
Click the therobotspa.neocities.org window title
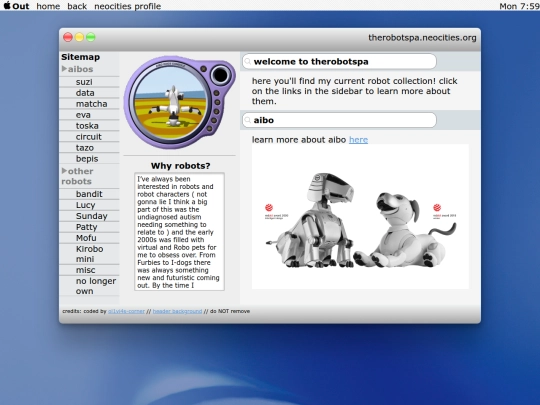(422, 38)
